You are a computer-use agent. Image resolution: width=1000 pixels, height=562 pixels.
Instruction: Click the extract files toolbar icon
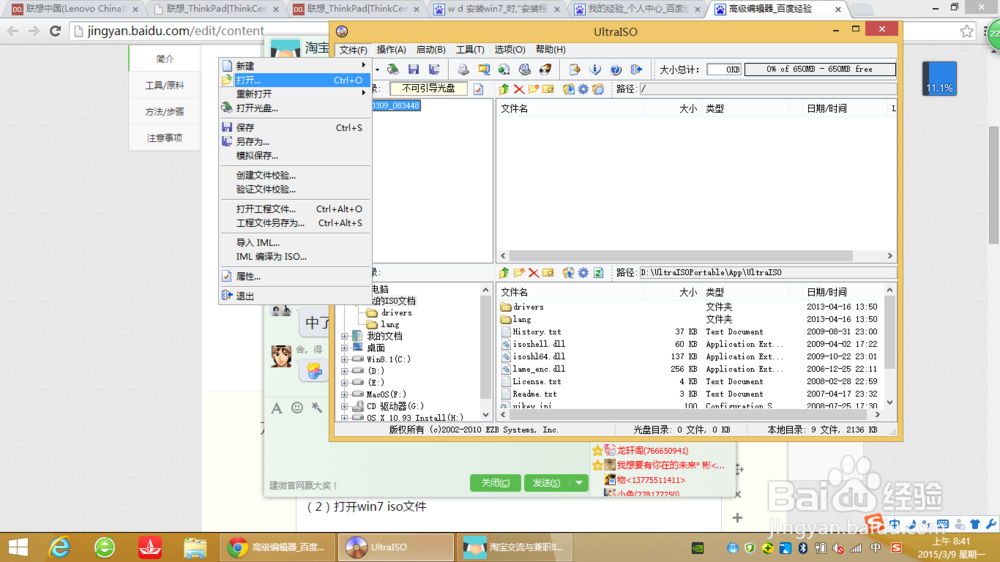point(575,70)
